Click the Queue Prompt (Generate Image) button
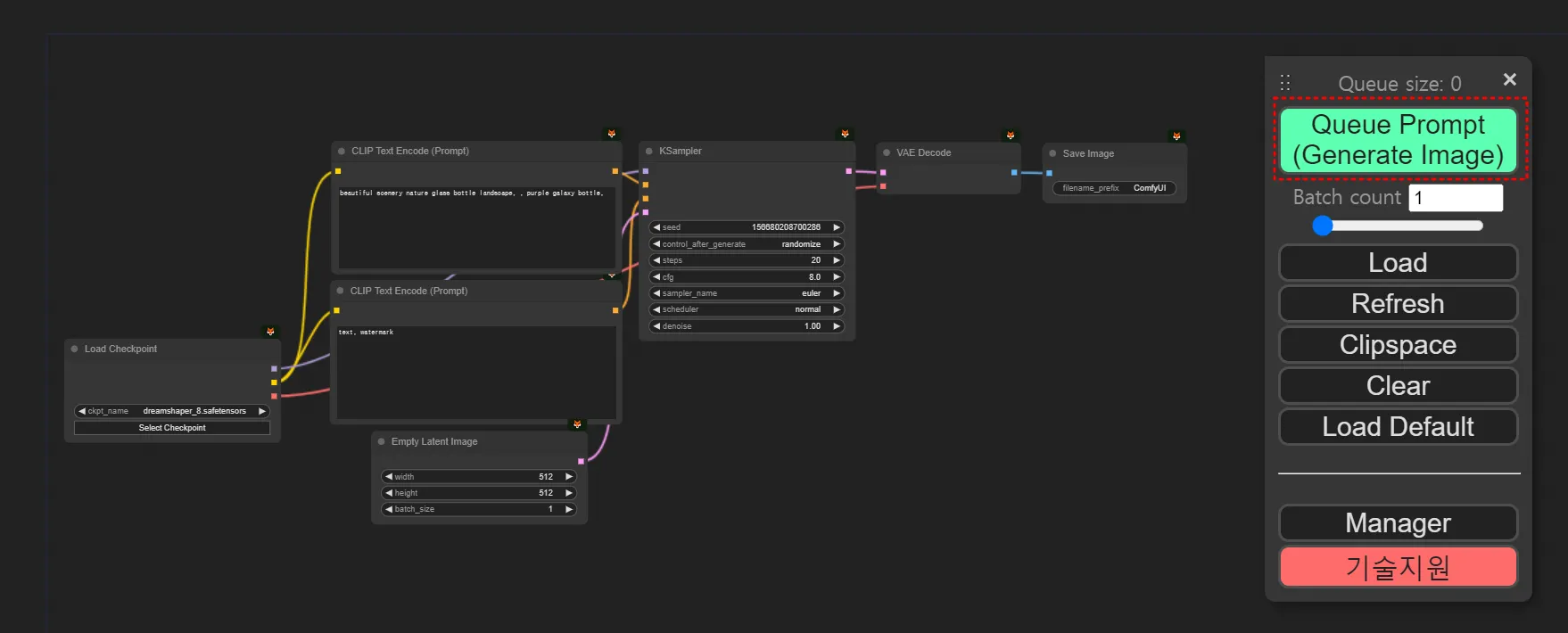1568x633 pixels. 1399,140
